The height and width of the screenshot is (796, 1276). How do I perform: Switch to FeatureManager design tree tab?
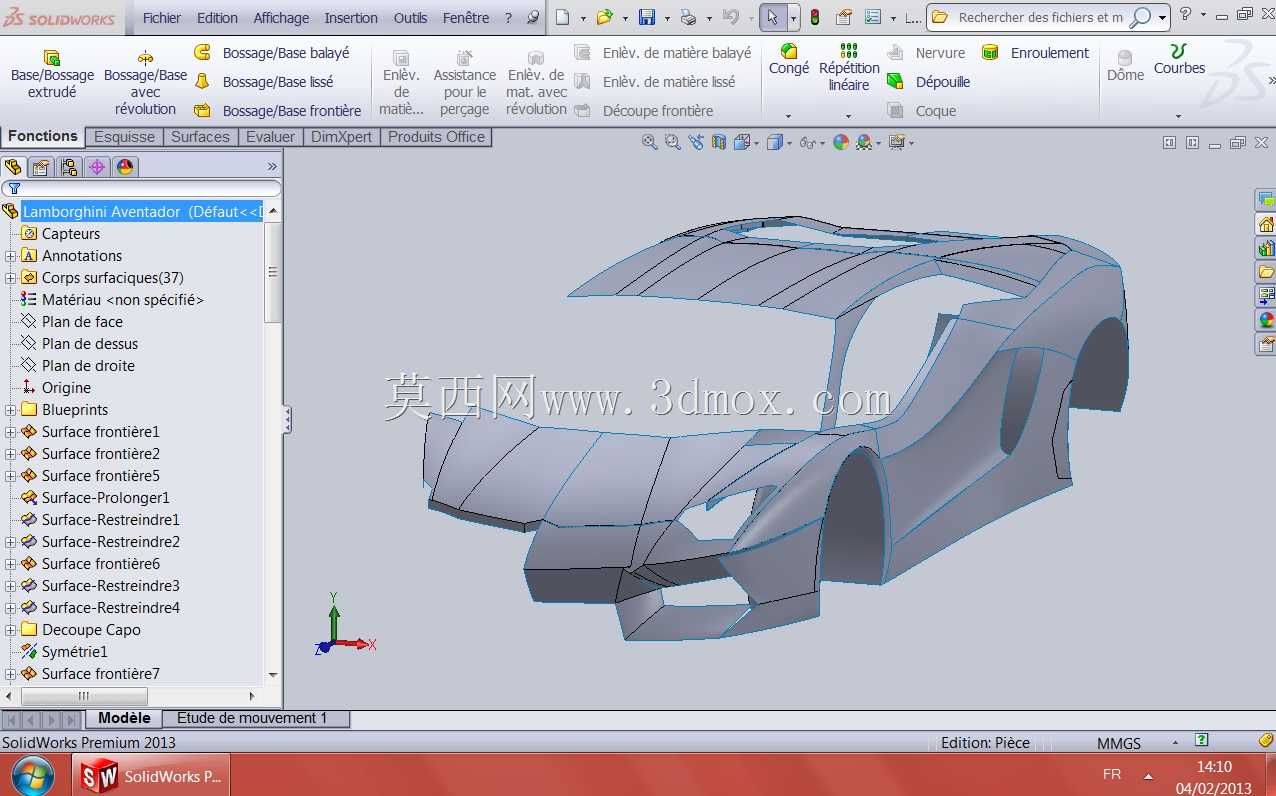pyautogui.click(x=13, y=167)
